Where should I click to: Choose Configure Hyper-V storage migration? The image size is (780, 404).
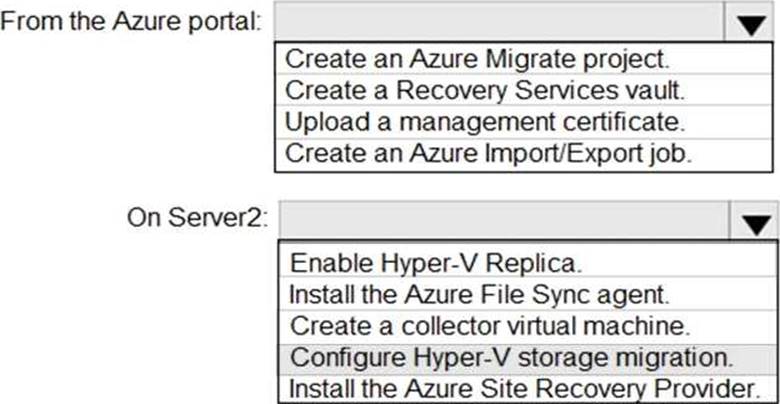click(x=511, y=357)
